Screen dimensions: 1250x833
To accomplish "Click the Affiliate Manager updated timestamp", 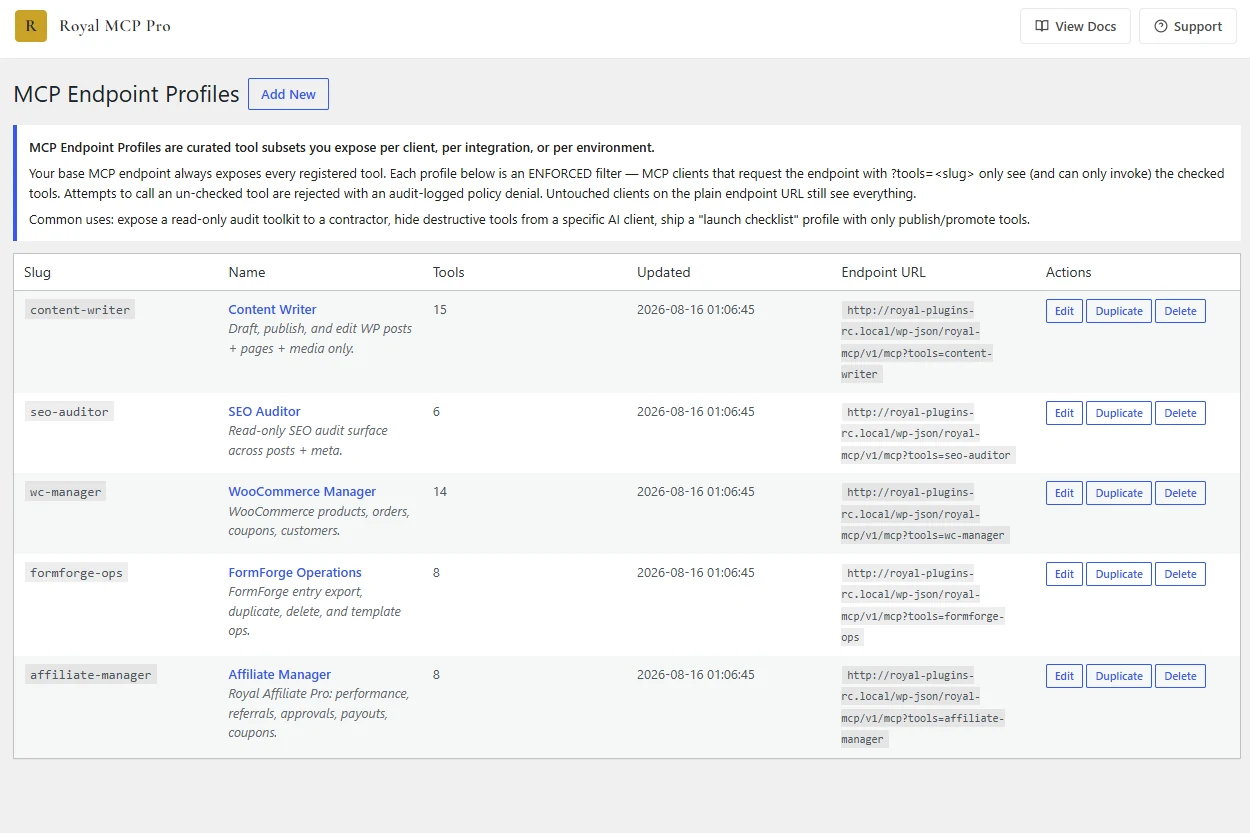I will click(696, 675).
